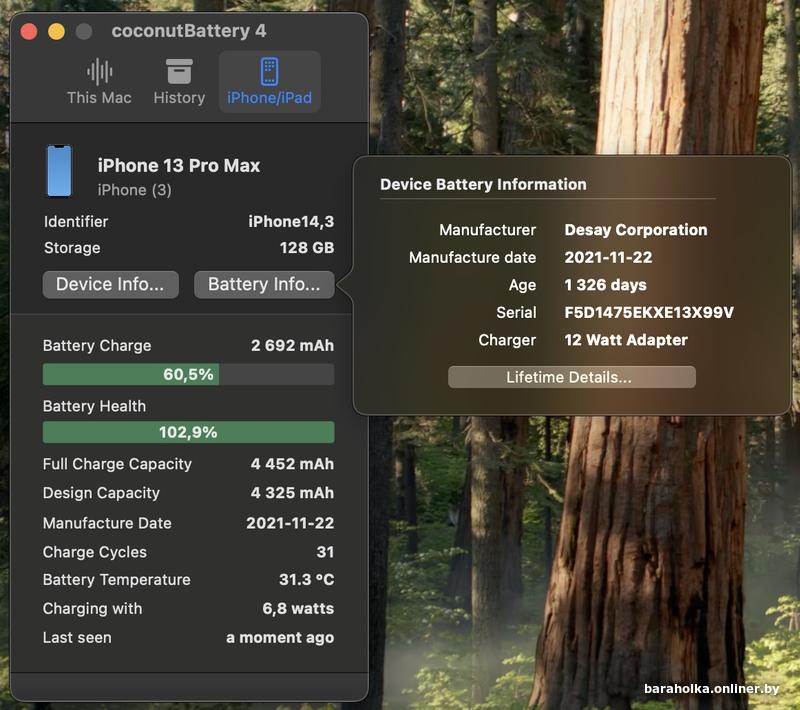Select the 6,8 watts charging value
This screenshot has width=800, height=710.
298,608
